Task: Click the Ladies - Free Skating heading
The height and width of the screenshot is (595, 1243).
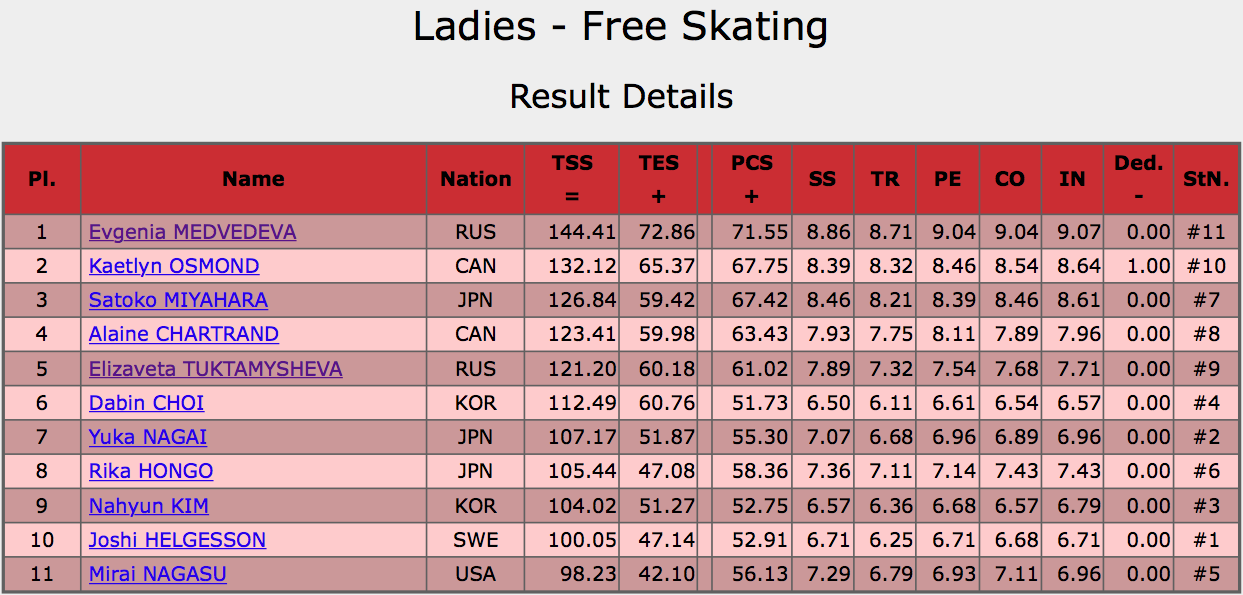Action: tap(621, 27)
